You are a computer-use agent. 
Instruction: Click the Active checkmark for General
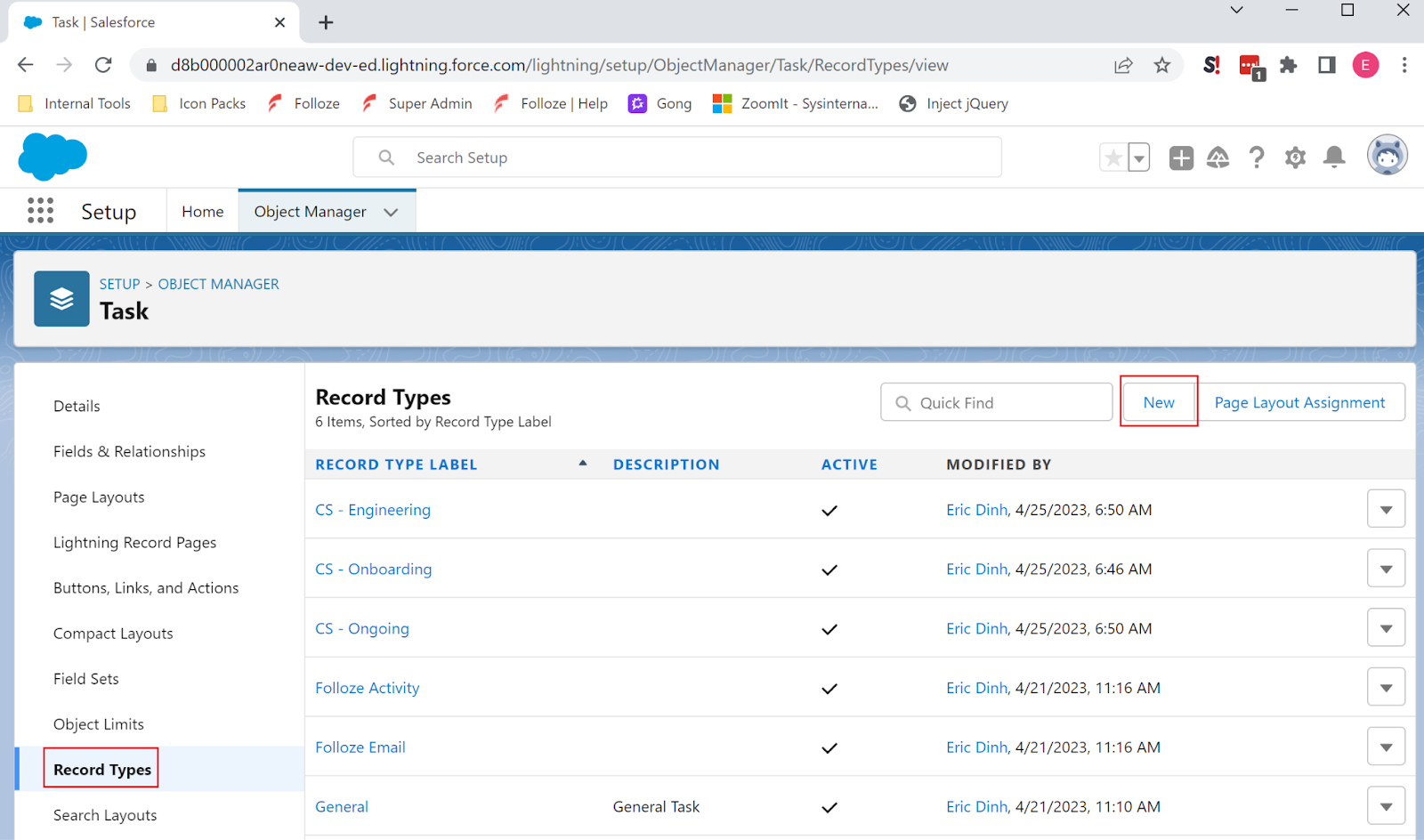pyautogui.click(x=829, y=807)
